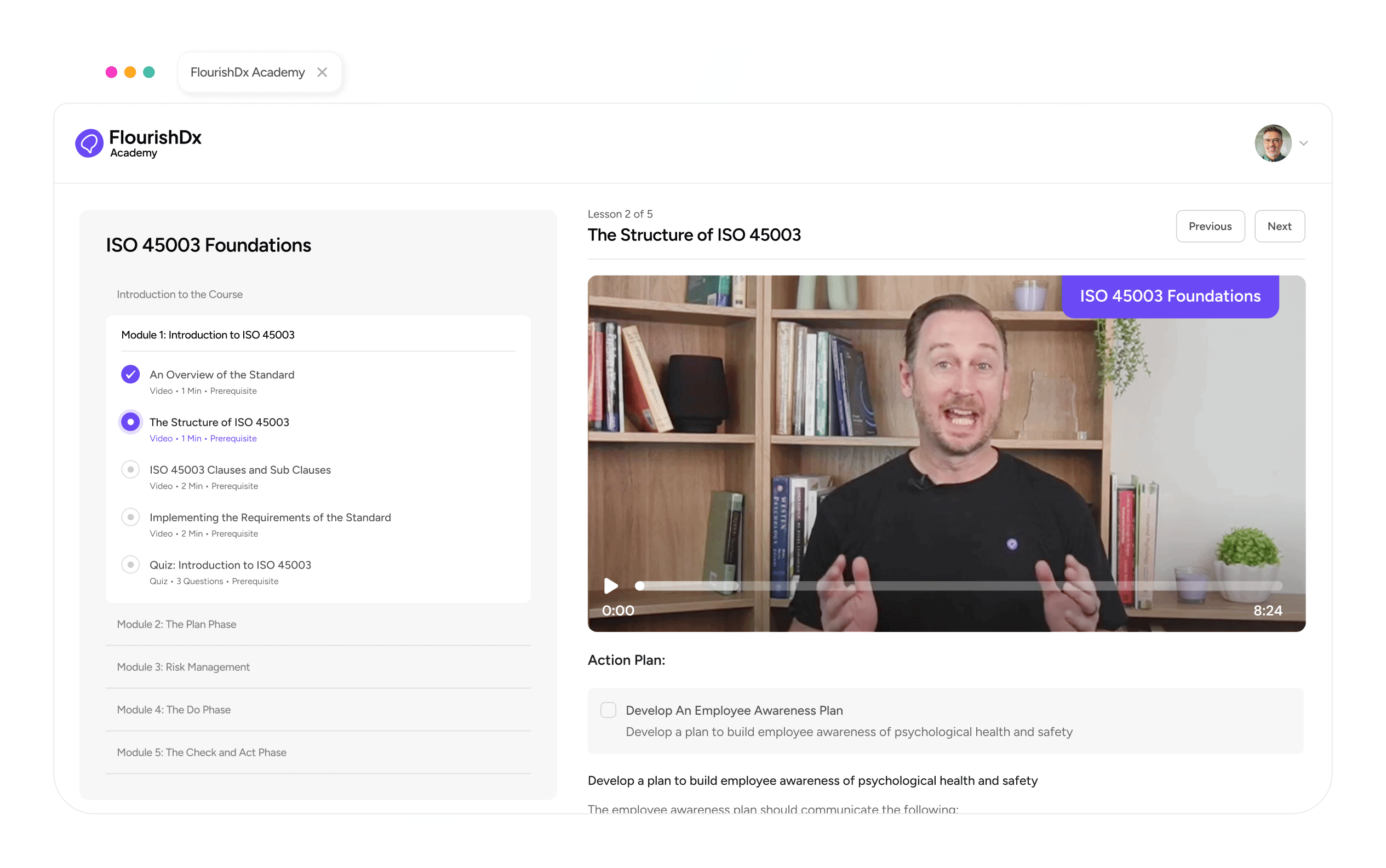The height and width of the screenshot is (868, 1386).
Task: Open Introduction to the Course section
Action: click(180, 295)
